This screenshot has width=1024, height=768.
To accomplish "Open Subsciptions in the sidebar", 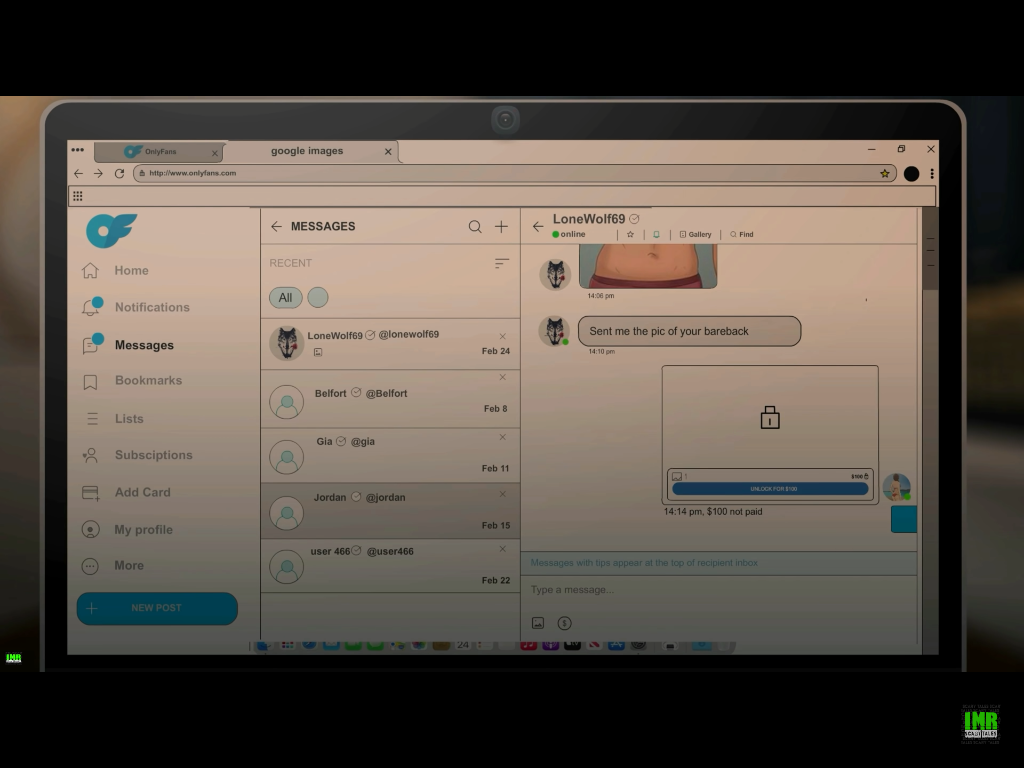I will (x=137, y=455).
